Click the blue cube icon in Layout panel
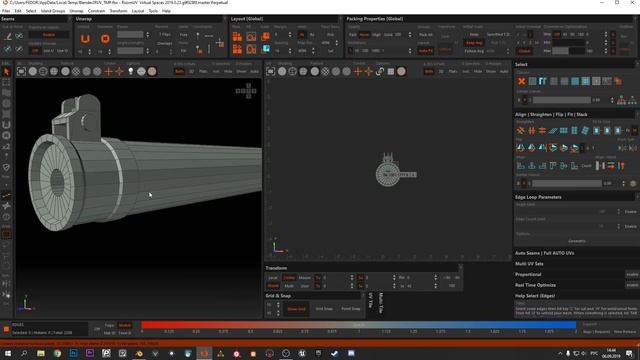This screenshot has height=360, width=640. coord(266,49)
